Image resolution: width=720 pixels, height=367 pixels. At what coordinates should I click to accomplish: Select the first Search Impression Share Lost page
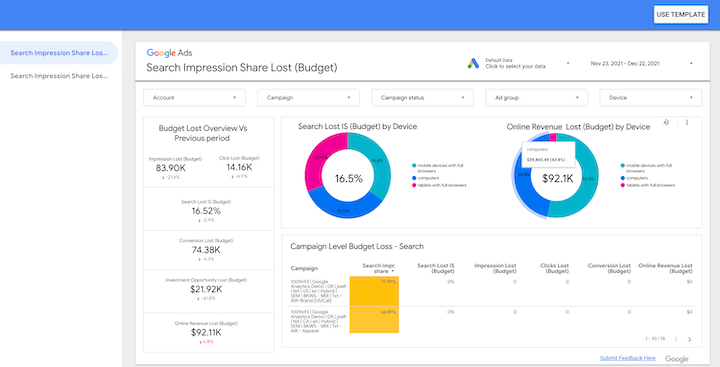(x=59, y=53)
